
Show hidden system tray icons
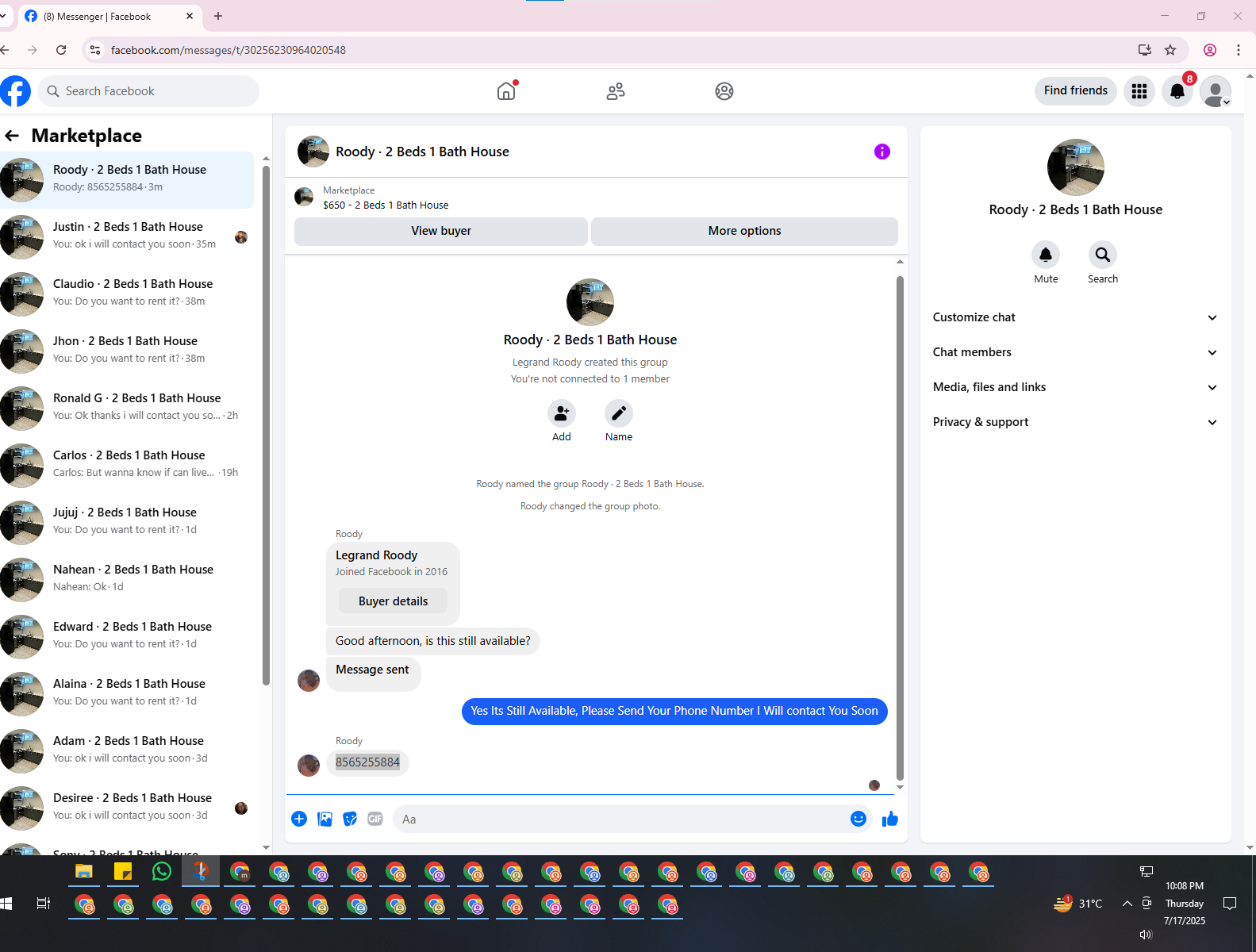click(1127, 904)
